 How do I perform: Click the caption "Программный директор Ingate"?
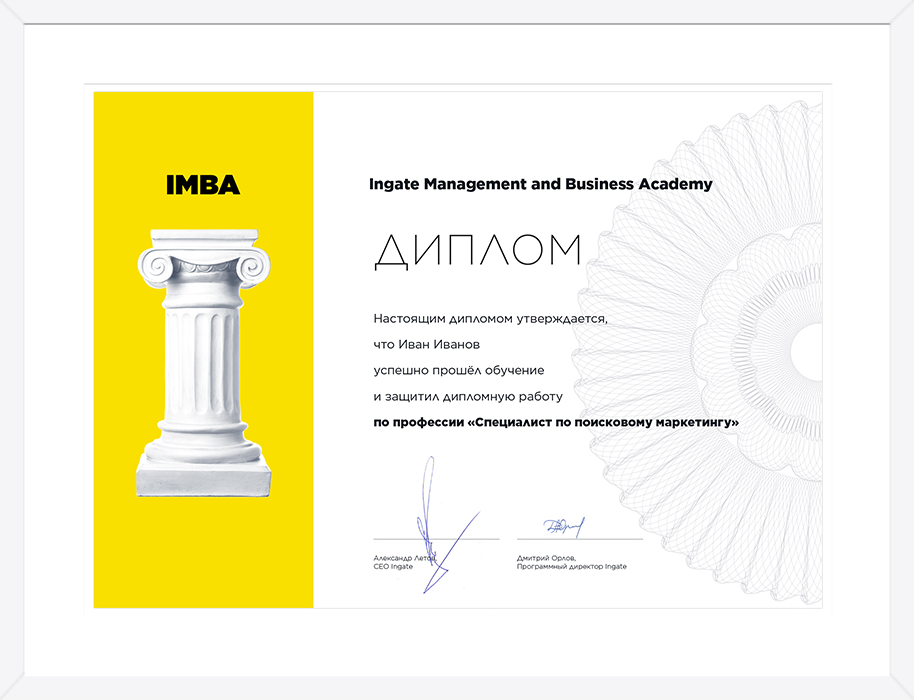tap(572, 567)
